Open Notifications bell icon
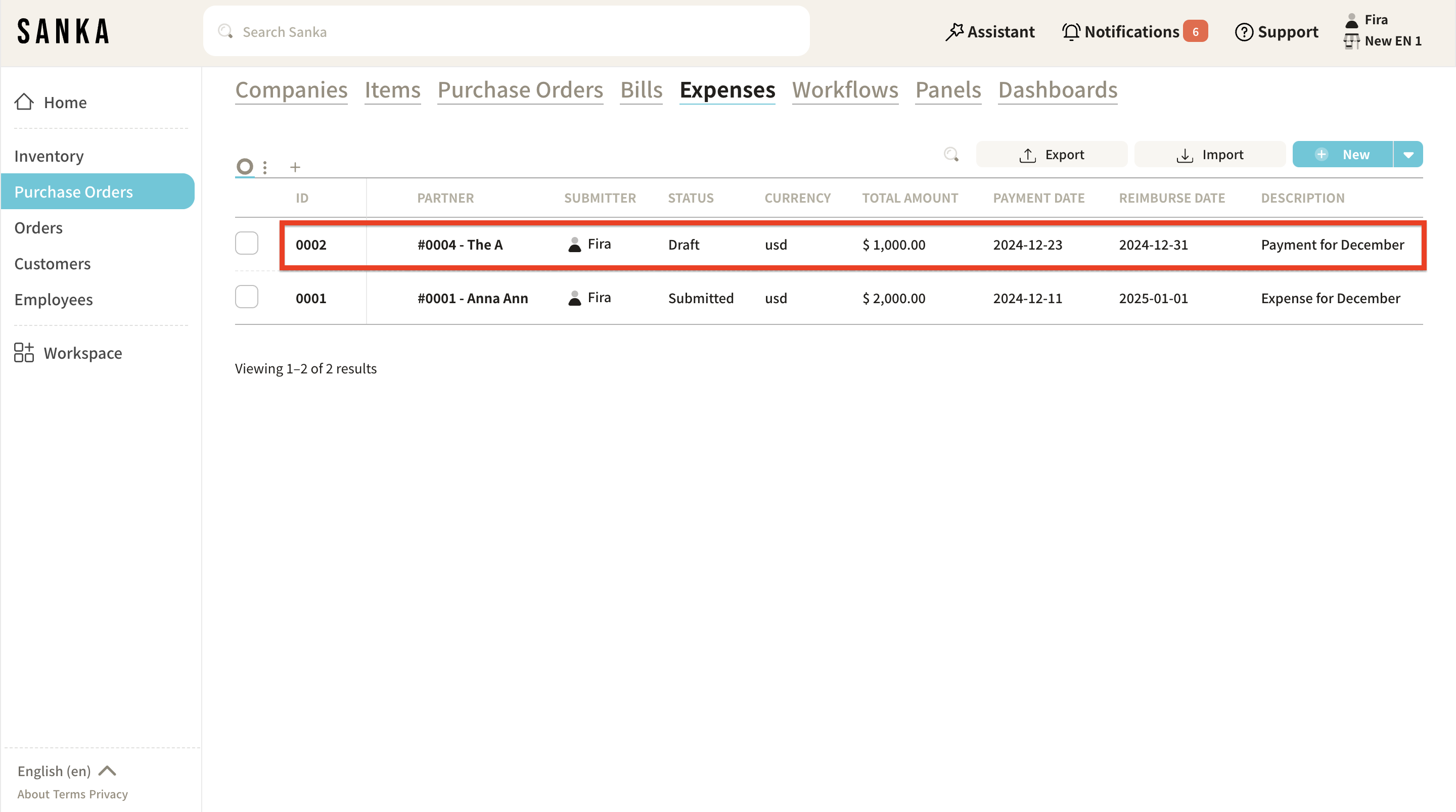The height and width of the screenshot is (812, 1456). (1071, 32)
